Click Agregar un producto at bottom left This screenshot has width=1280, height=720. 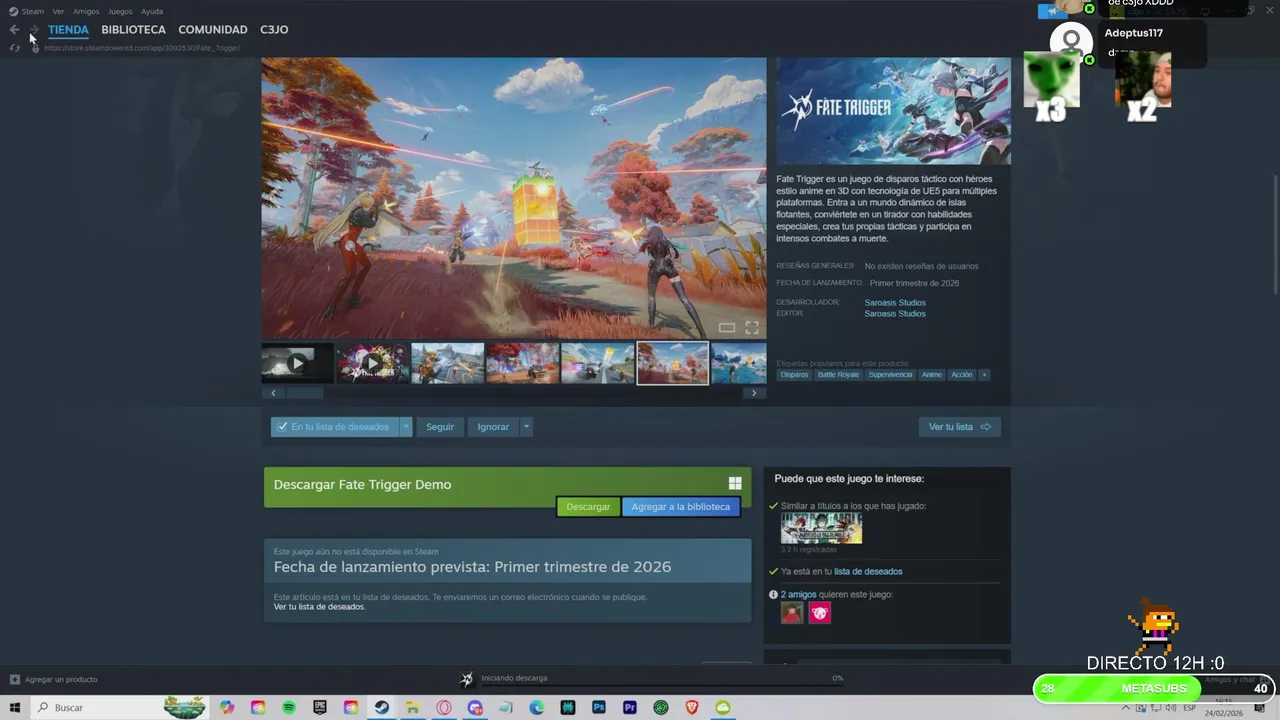point(54,679)
